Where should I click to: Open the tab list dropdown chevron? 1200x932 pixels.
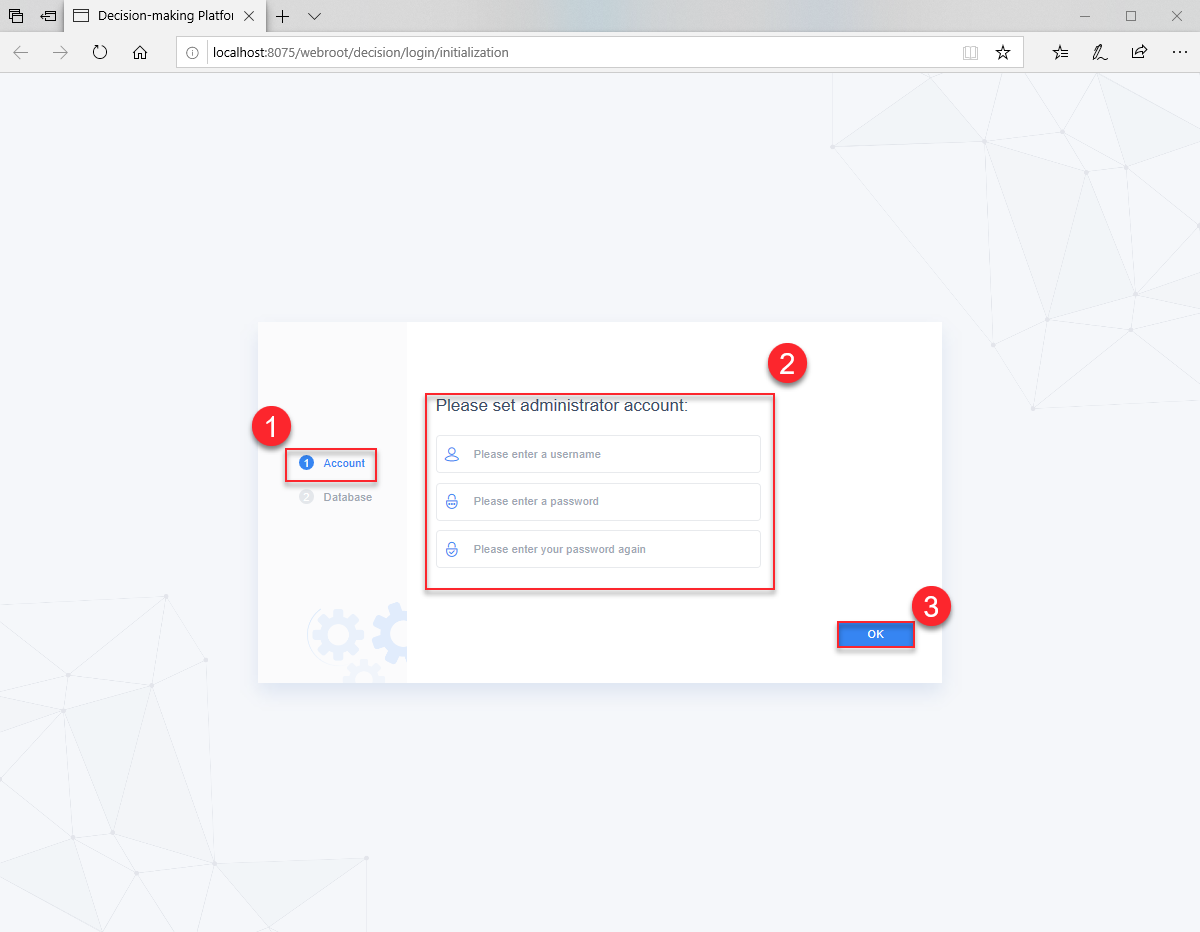(313, 16)
